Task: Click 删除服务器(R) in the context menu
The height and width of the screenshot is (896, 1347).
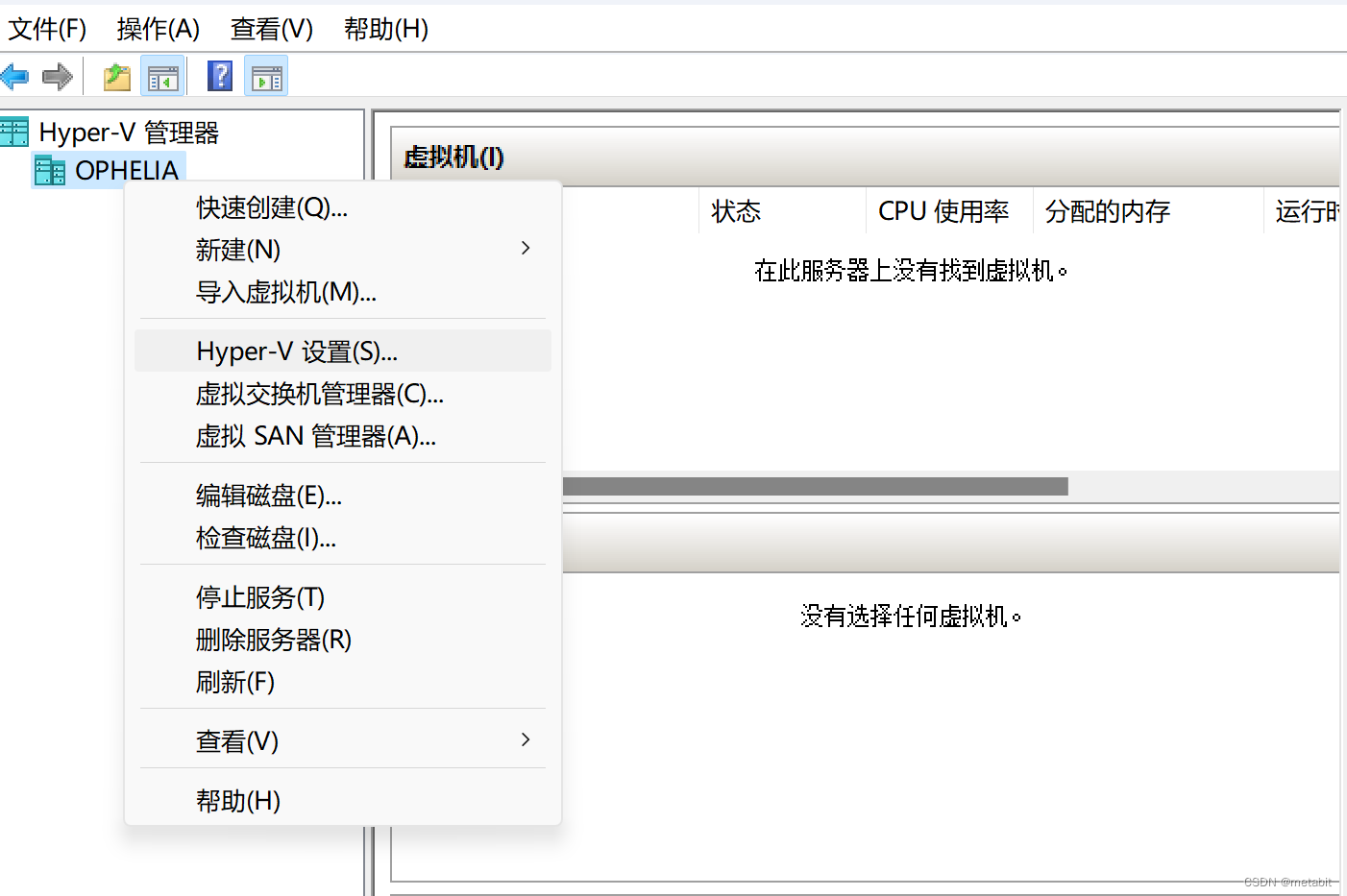Action: pos(343,640)
